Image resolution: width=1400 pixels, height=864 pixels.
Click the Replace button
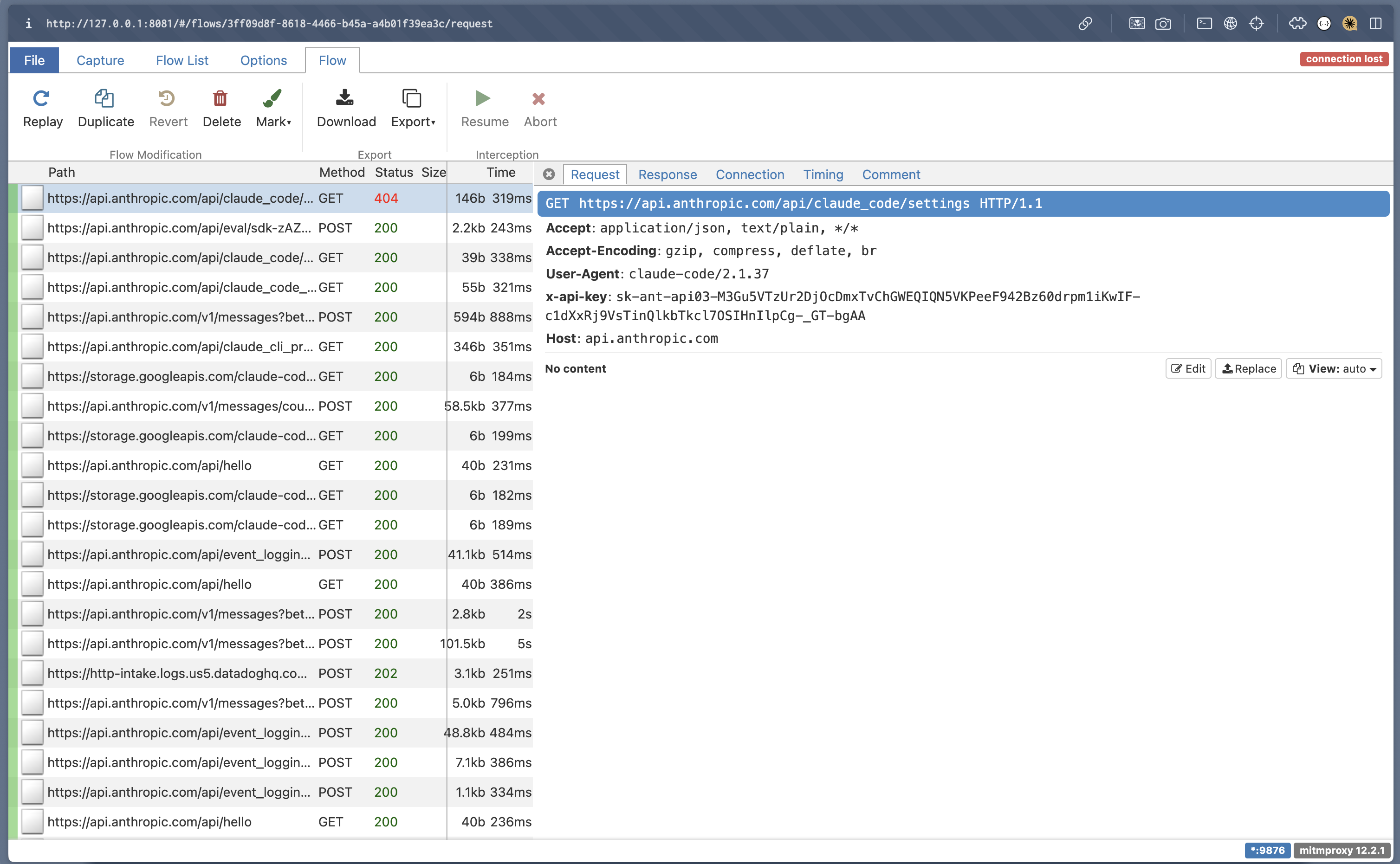pyautogui.click(x=1249, y=369)
